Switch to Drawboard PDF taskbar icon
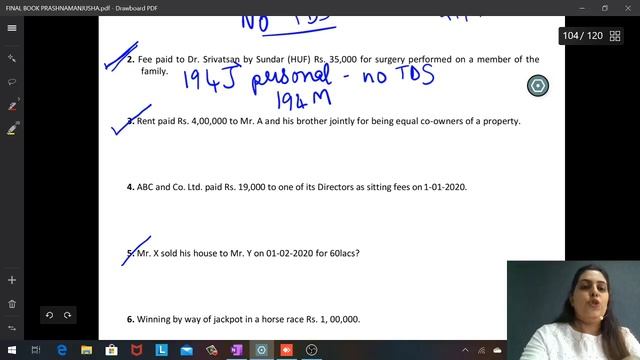 [x=262, y=350]
